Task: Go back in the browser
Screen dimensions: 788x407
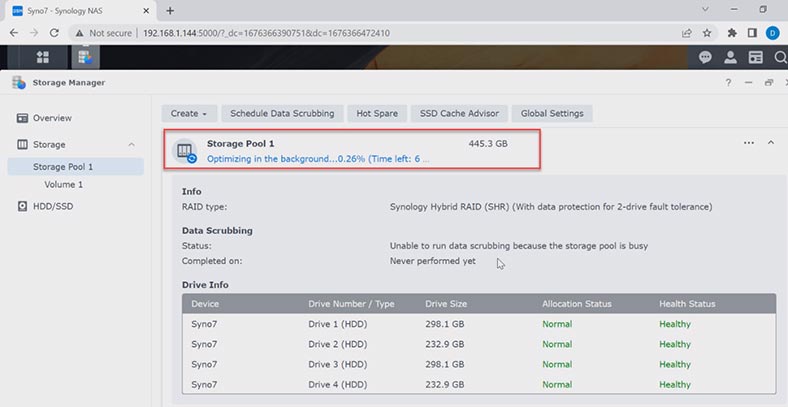Action: coord(14,33)
